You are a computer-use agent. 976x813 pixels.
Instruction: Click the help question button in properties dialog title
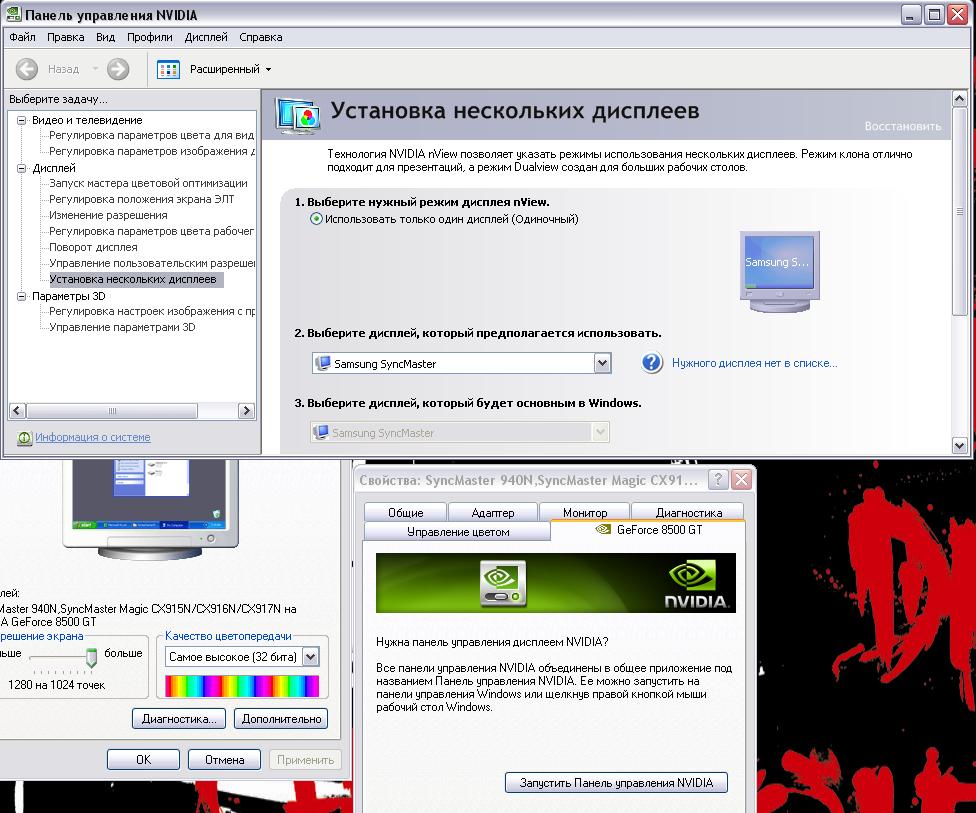[718, 480]
